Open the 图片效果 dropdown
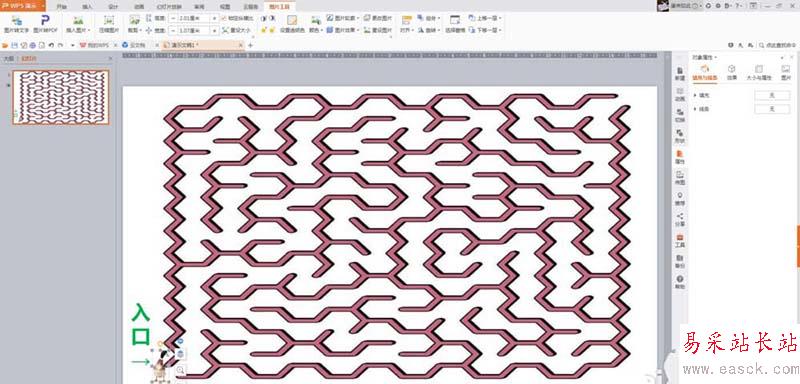The height and width of the screenshot is (384, 800). tap(343, 30)
